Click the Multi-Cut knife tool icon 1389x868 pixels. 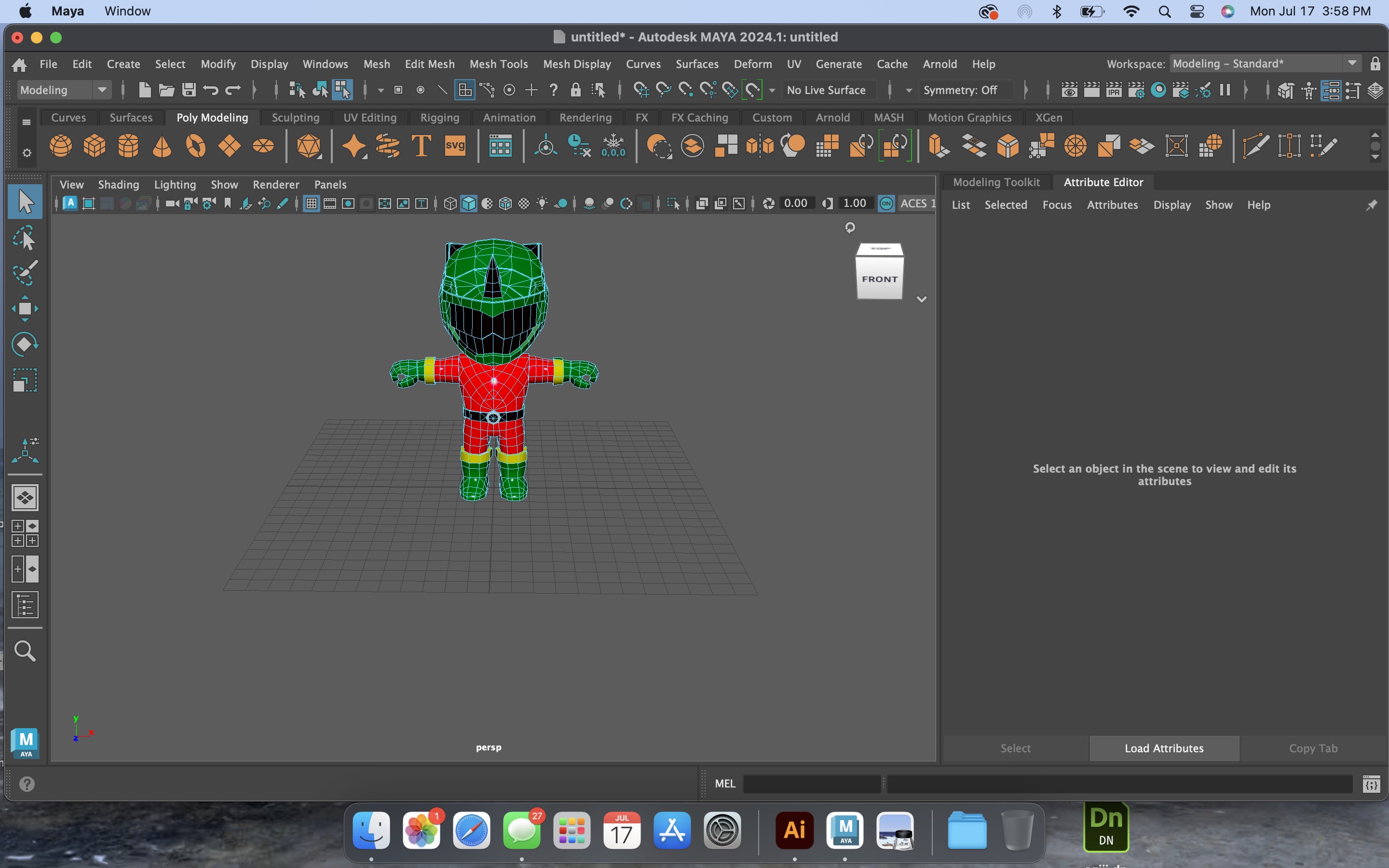(1256, 146)
